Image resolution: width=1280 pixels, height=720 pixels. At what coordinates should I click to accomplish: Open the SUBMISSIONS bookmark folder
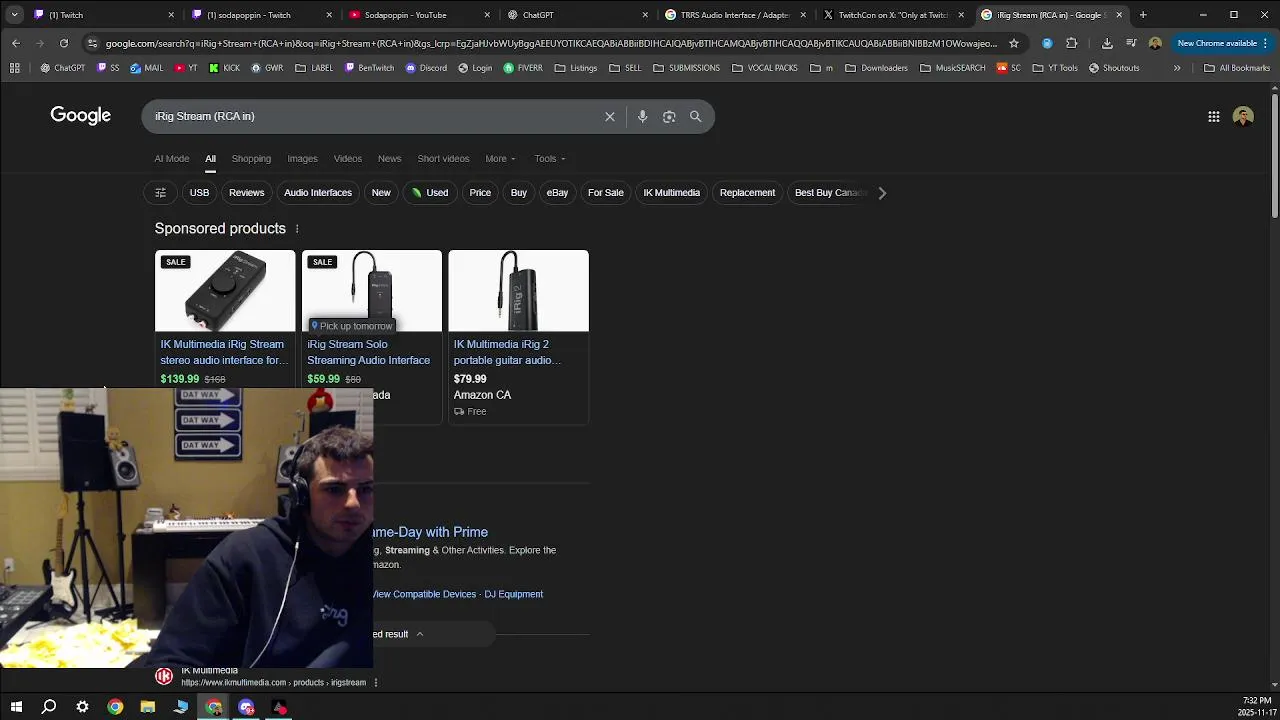[x=686, y=68]
